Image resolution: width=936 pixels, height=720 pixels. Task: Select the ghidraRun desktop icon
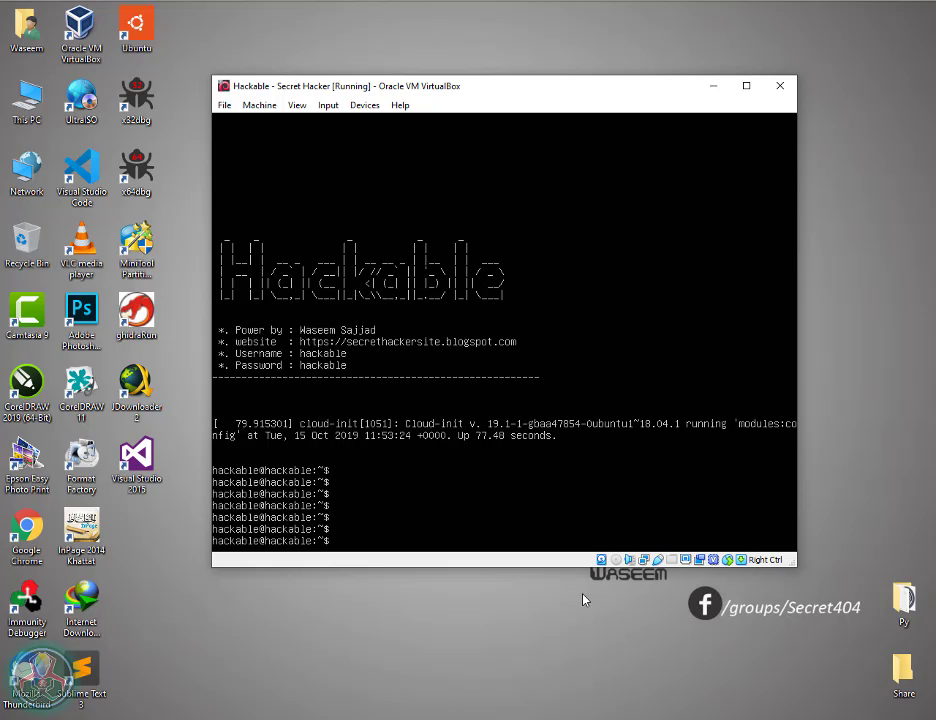click(137, 317)
